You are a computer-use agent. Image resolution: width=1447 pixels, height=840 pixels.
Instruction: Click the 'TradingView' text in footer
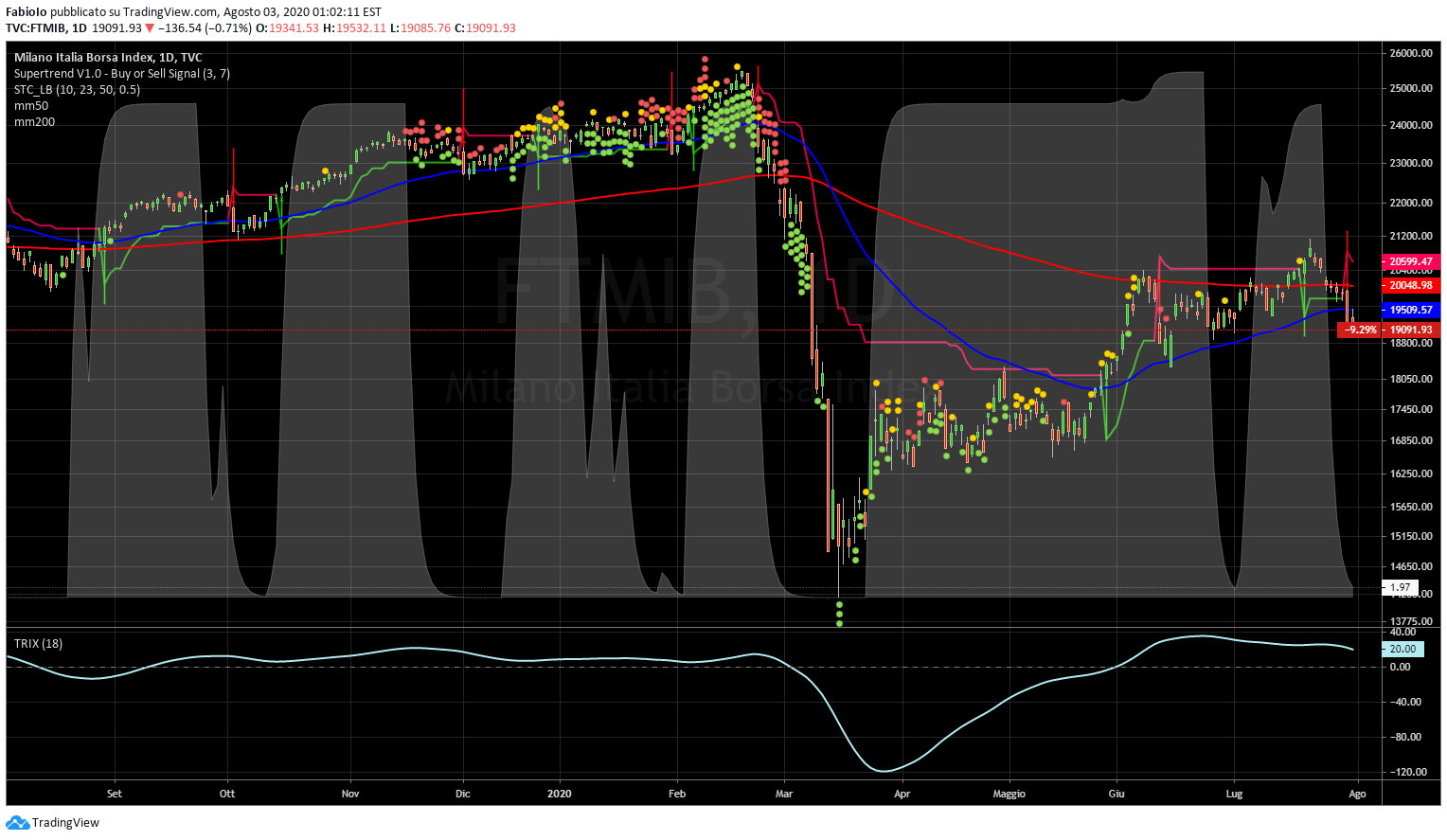65,823
